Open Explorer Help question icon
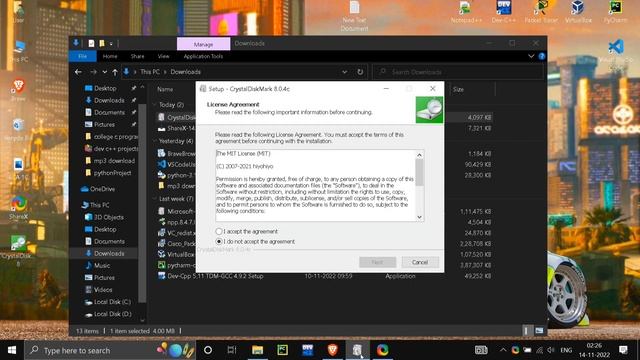This screenshot has width=640, height=360. (x=542, y=56)
